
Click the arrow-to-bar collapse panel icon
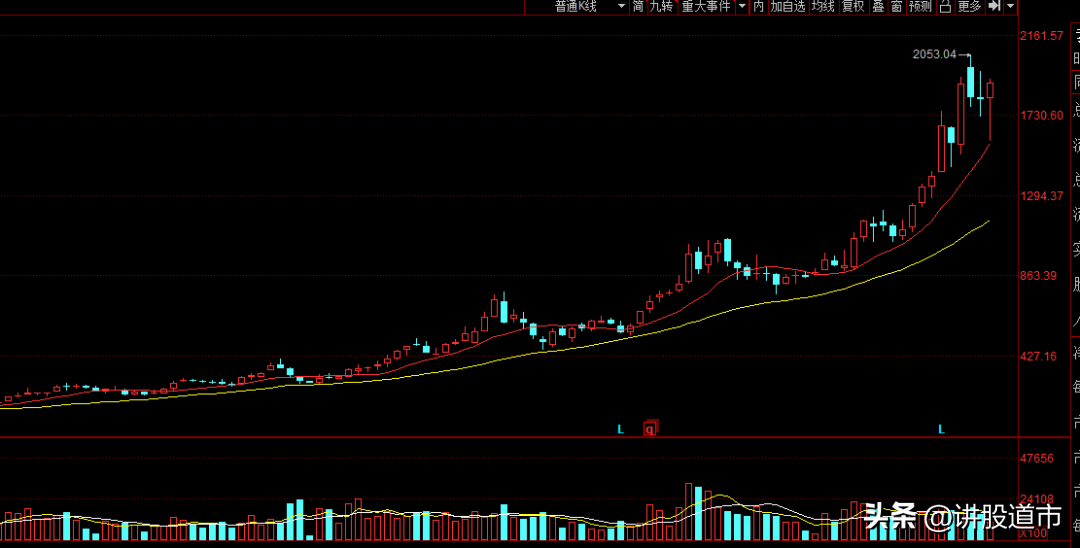tap(994, 6)
